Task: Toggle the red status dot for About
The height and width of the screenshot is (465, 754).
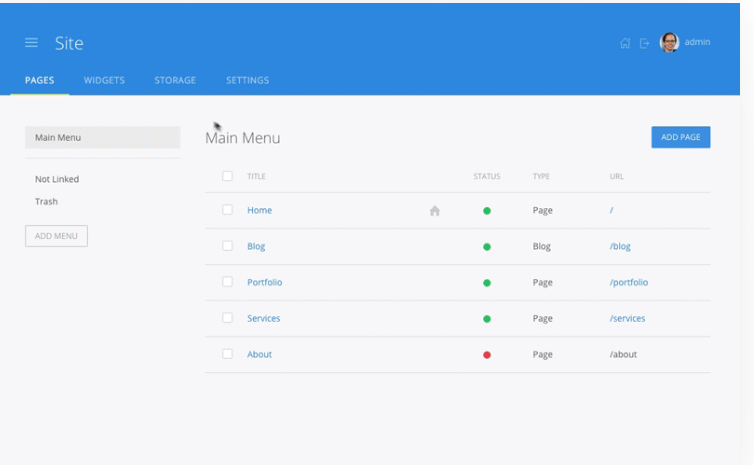Action: 487,355
